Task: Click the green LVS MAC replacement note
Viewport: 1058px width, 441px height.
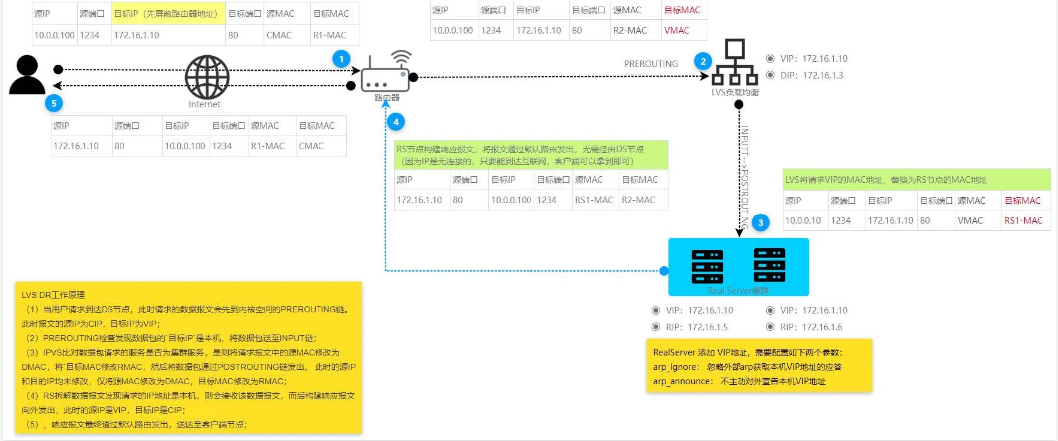Action: pyautogui.click(x=917, y=179)
